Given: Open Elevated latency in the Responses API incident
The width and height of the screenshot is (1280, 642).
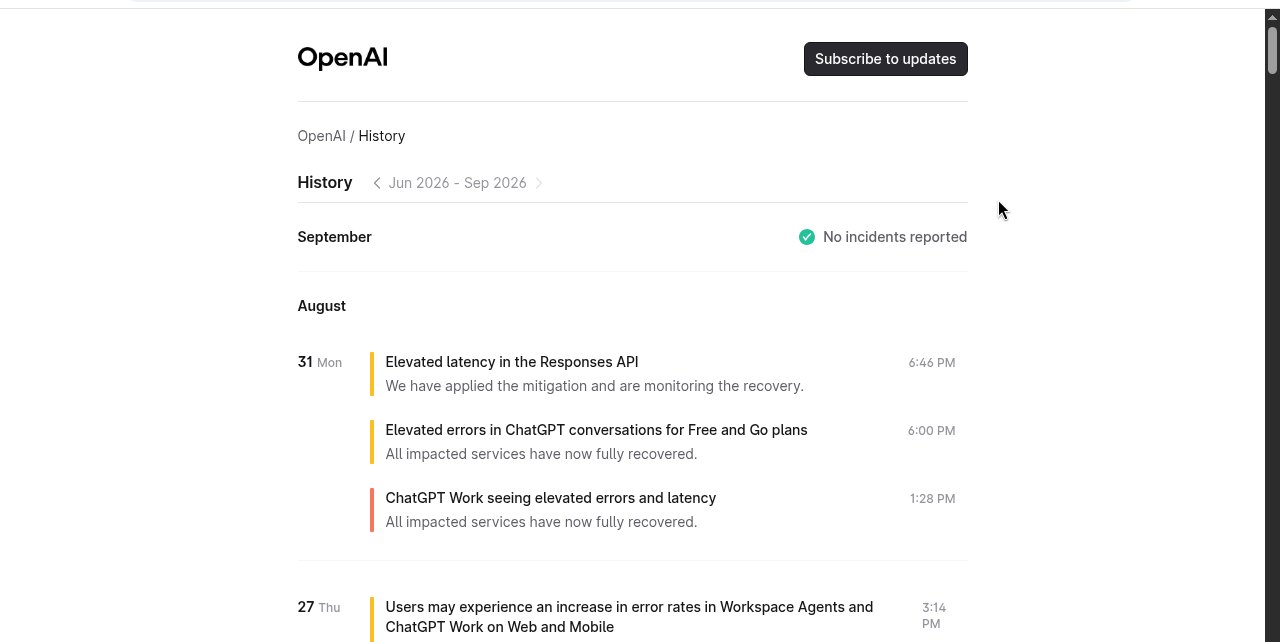Looking at the screenshot, I should 511,362.
